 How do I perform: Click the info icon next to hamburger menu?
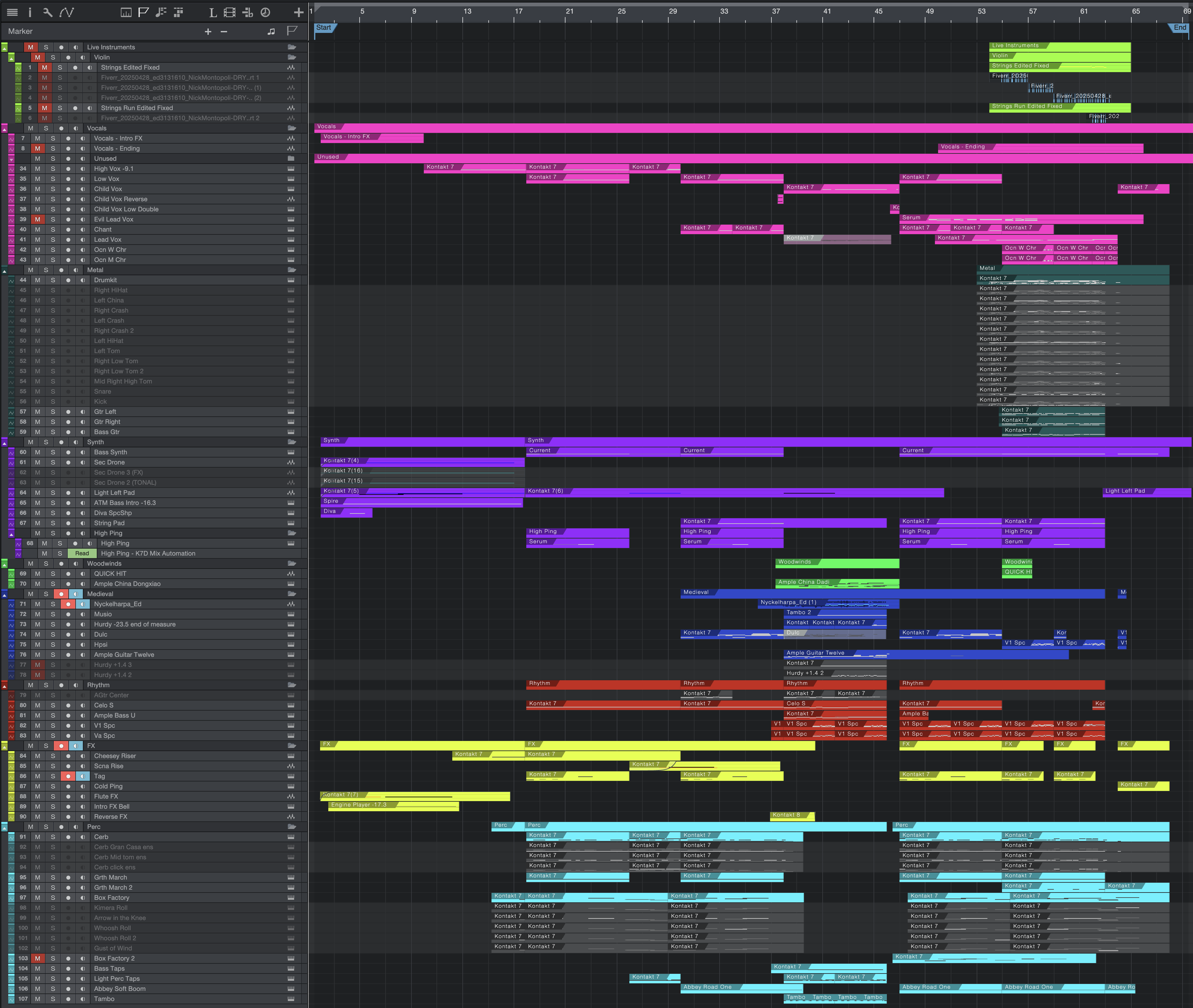[x=29, y=12]
